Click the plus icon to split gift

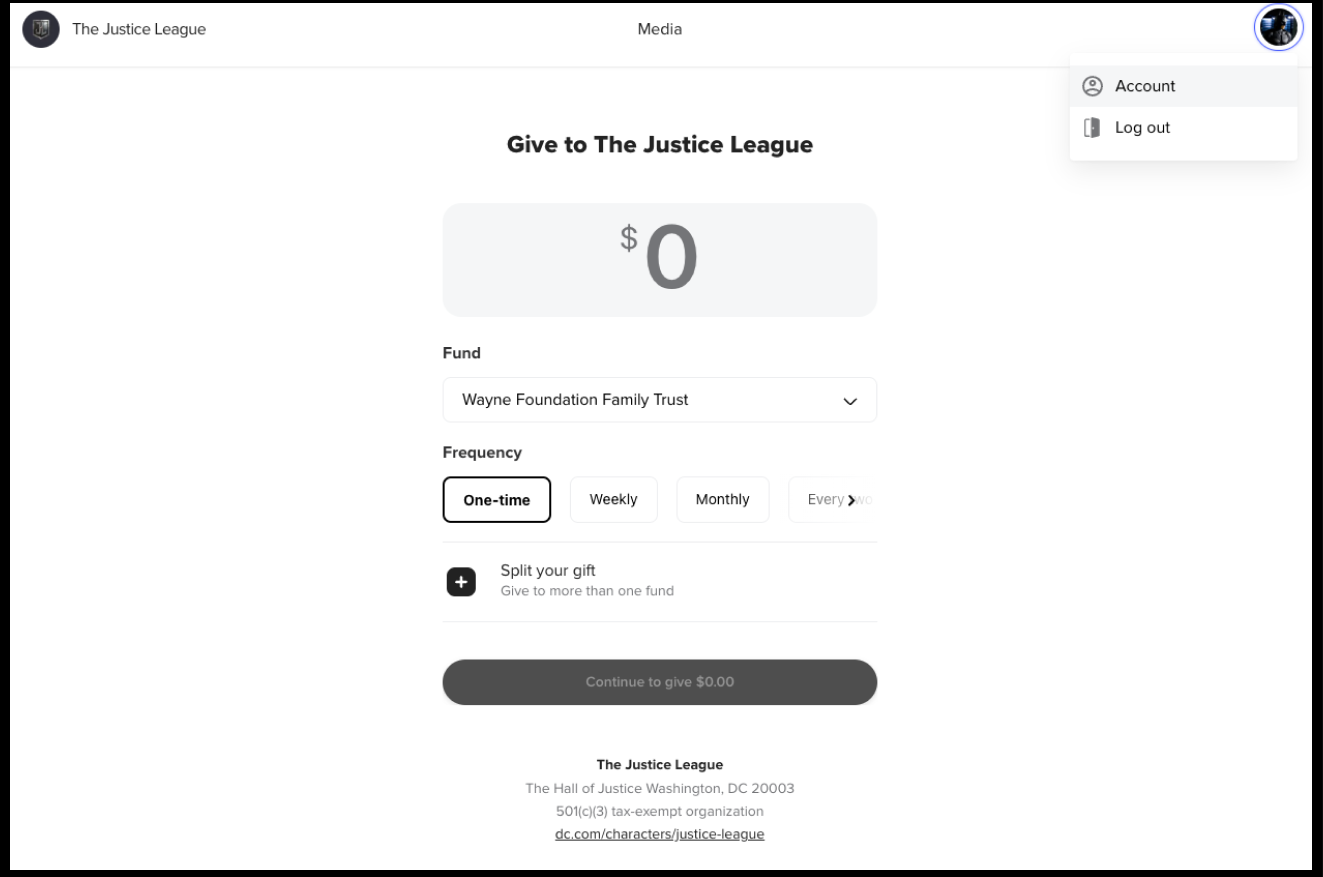(x=461, y=581)
